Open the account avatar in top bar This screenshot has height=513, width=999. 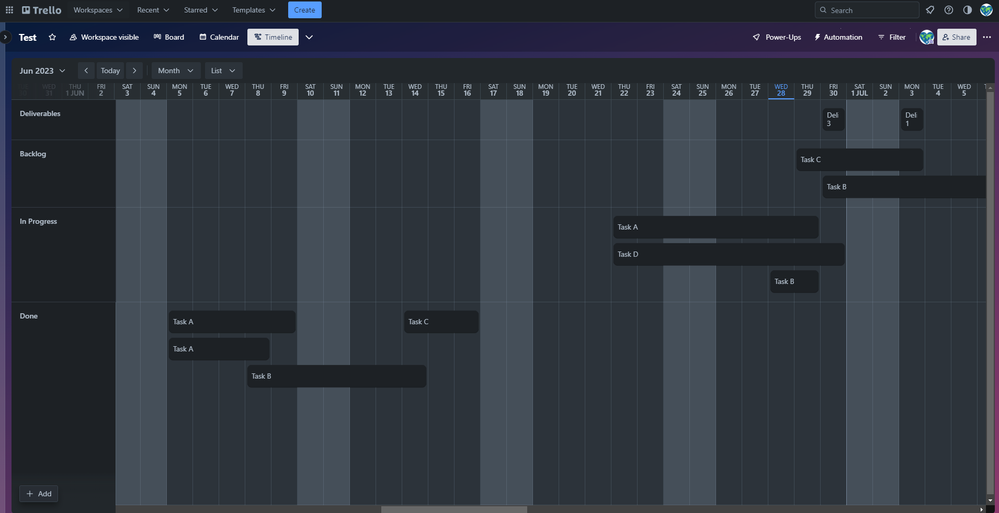(x=986, y=10)
